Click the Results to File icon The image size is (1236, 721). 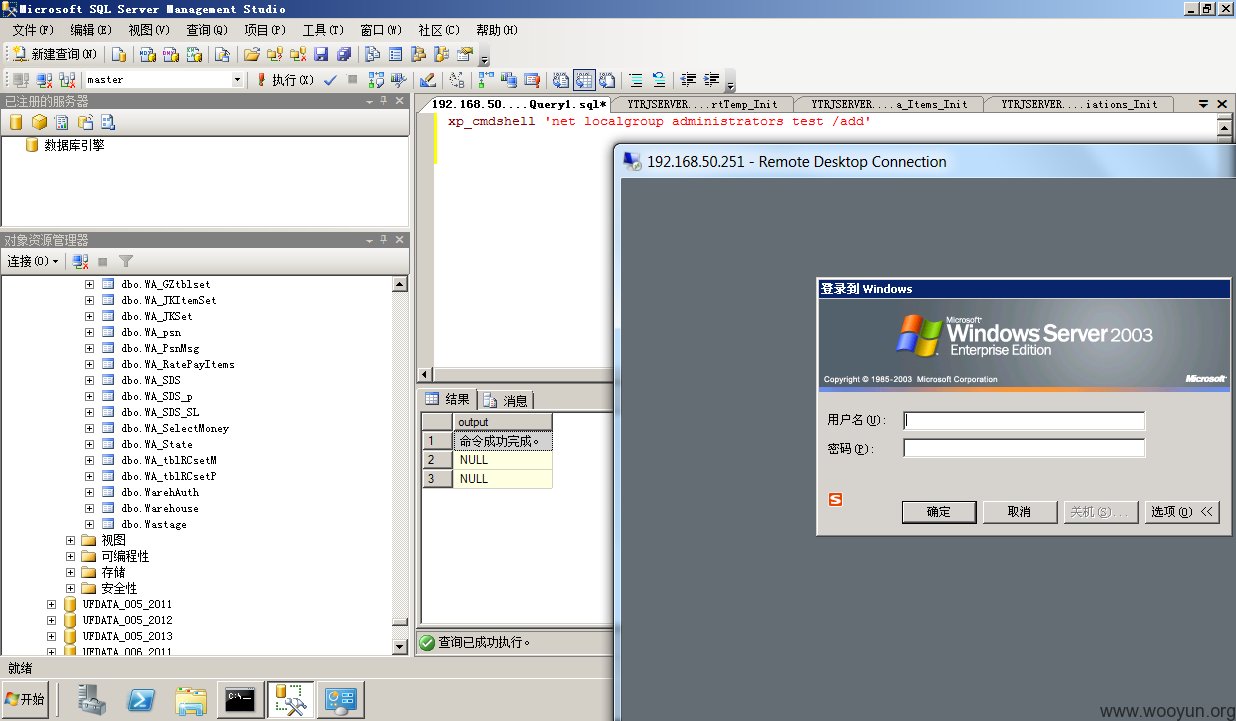click(x=606, y=80)
